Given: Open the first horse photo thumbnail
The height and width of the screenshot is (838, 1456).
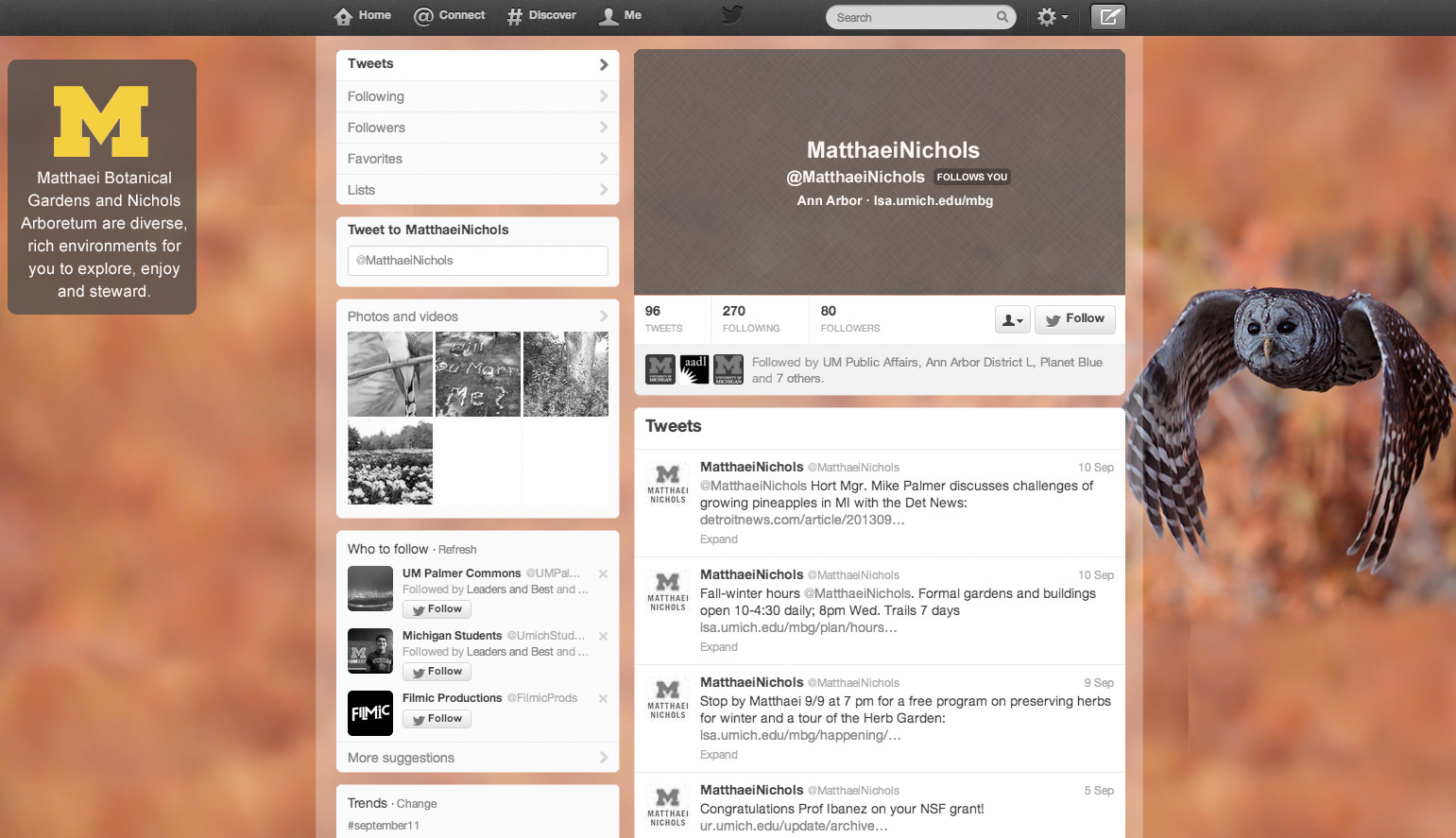Looking at the screenshot, I should [x=390, y=374].
